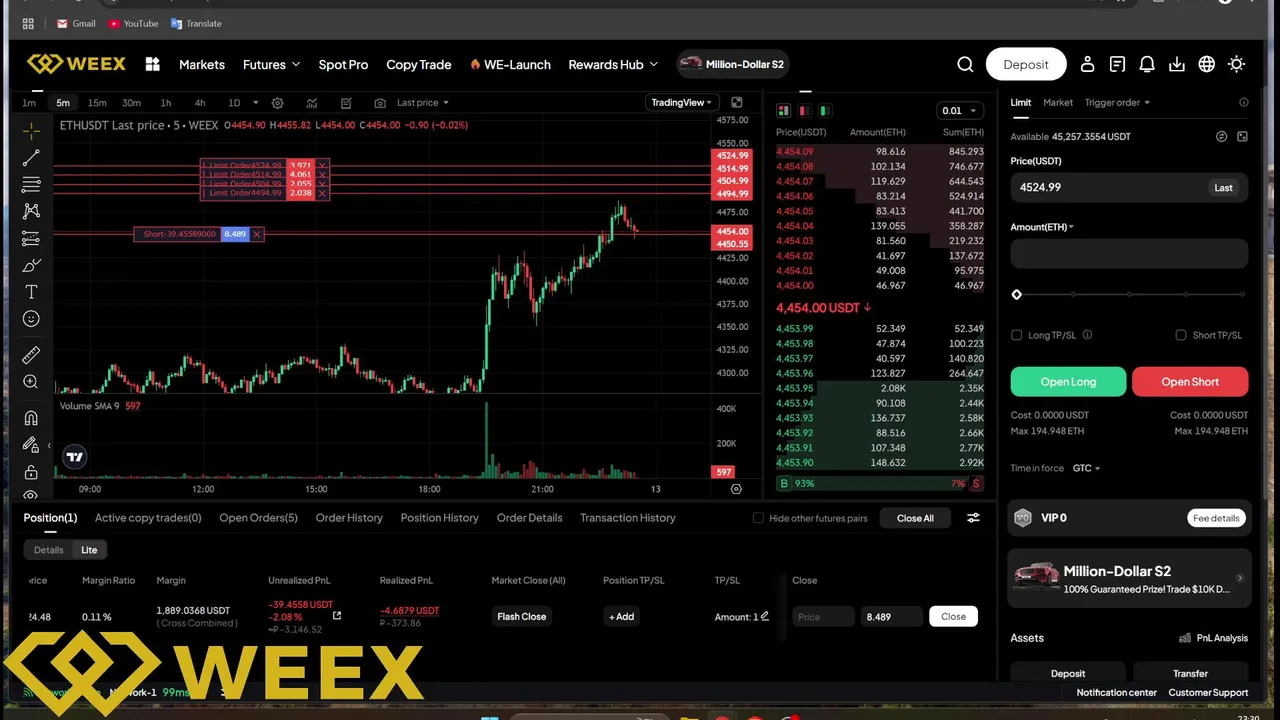Screen dimensions: 1280x720
Task: Close the Short position line on chart
Action: 257,234
